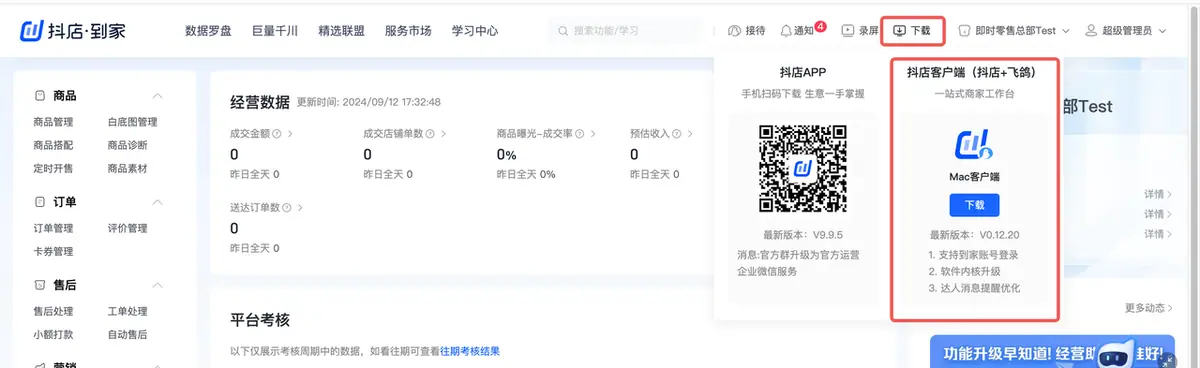This screenshot has width=1200, height=368.
Task: Open 白底图管理 in the sidebar
Action: tap(132, 122)
